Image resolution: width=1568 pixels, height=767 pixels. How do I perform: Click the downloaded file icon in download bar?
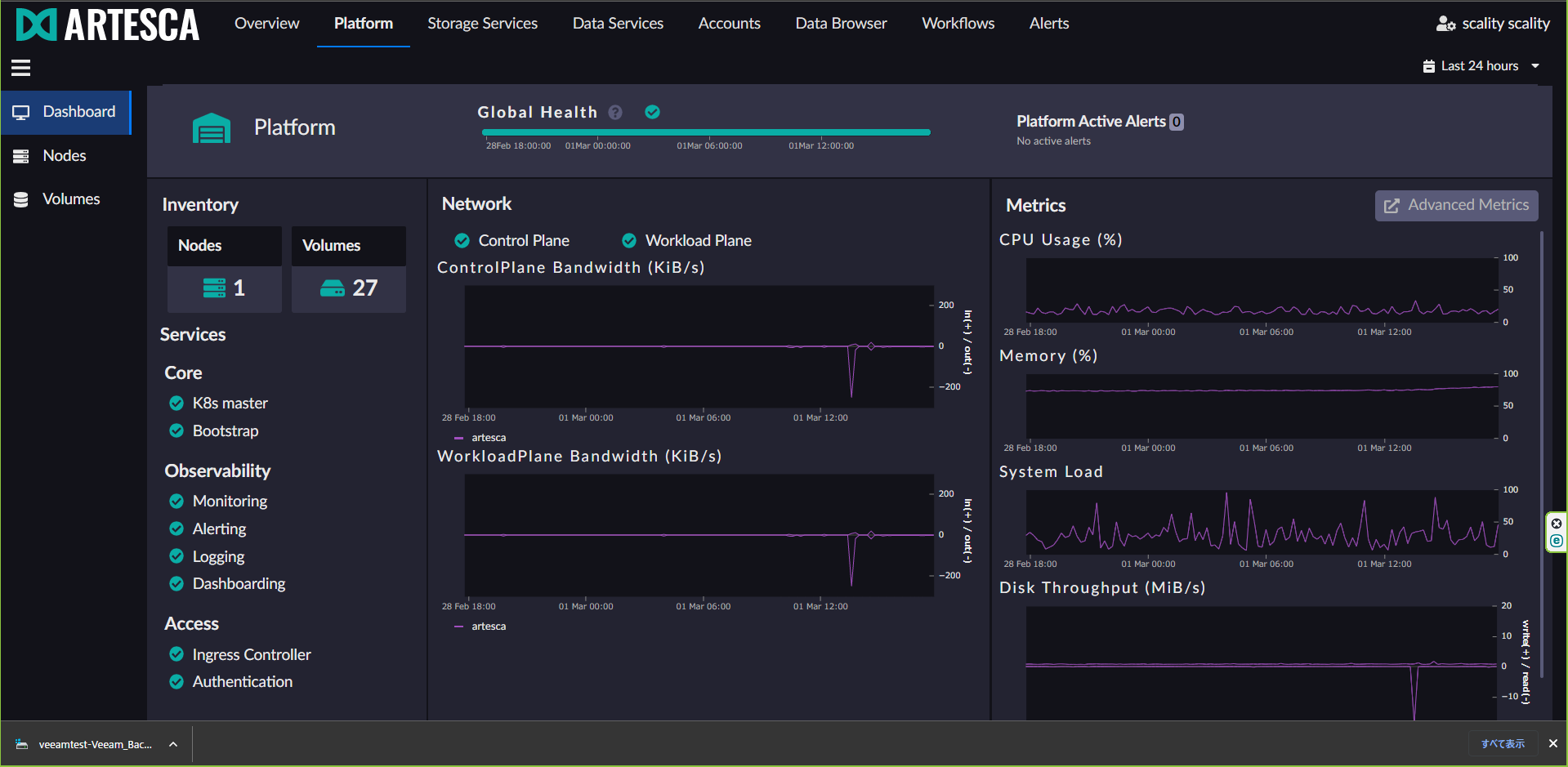[x=22, y=744]
